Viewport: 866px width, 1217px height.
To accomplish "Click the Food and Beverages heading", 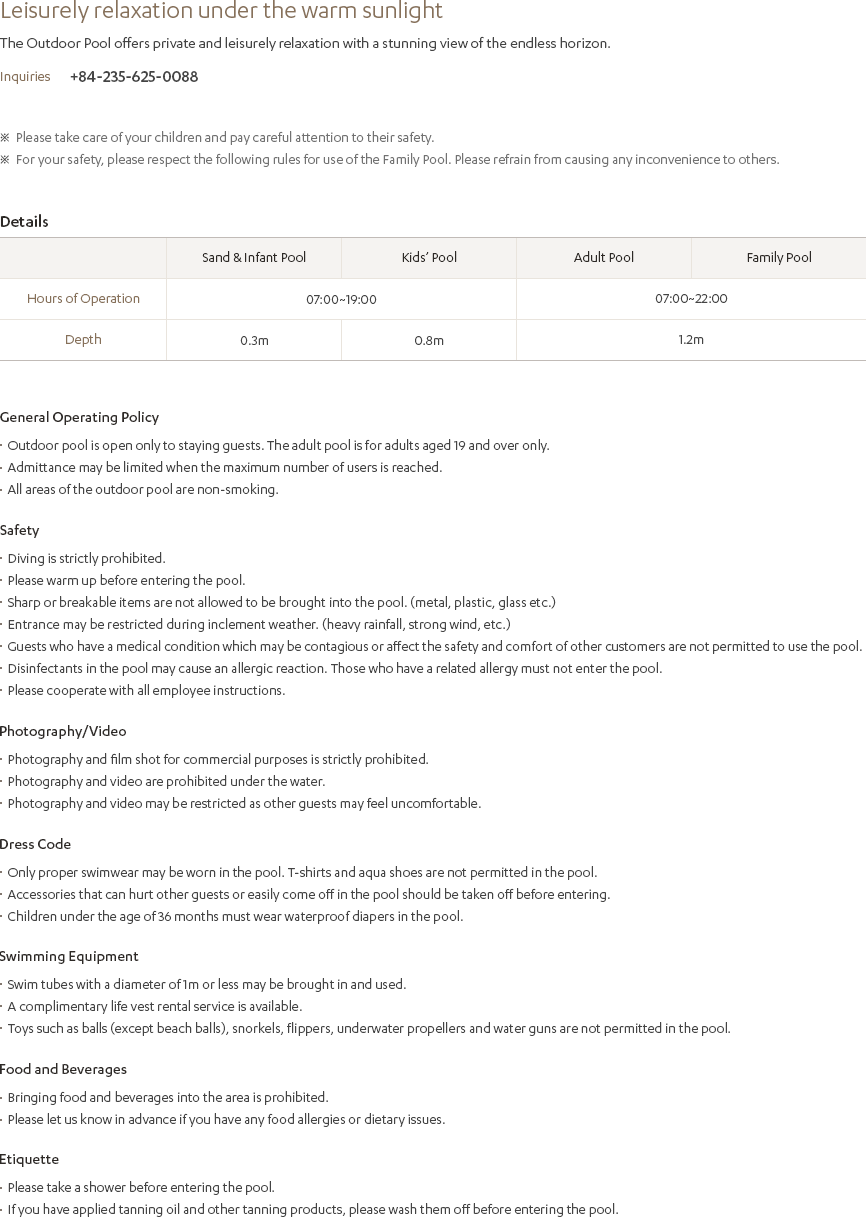I will coord(63,1070).
